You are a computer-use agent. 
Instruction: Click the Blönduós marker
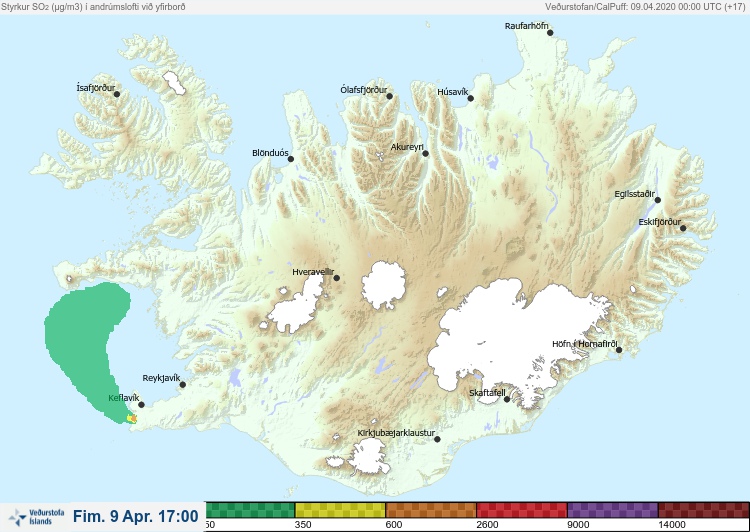point(290,159)
